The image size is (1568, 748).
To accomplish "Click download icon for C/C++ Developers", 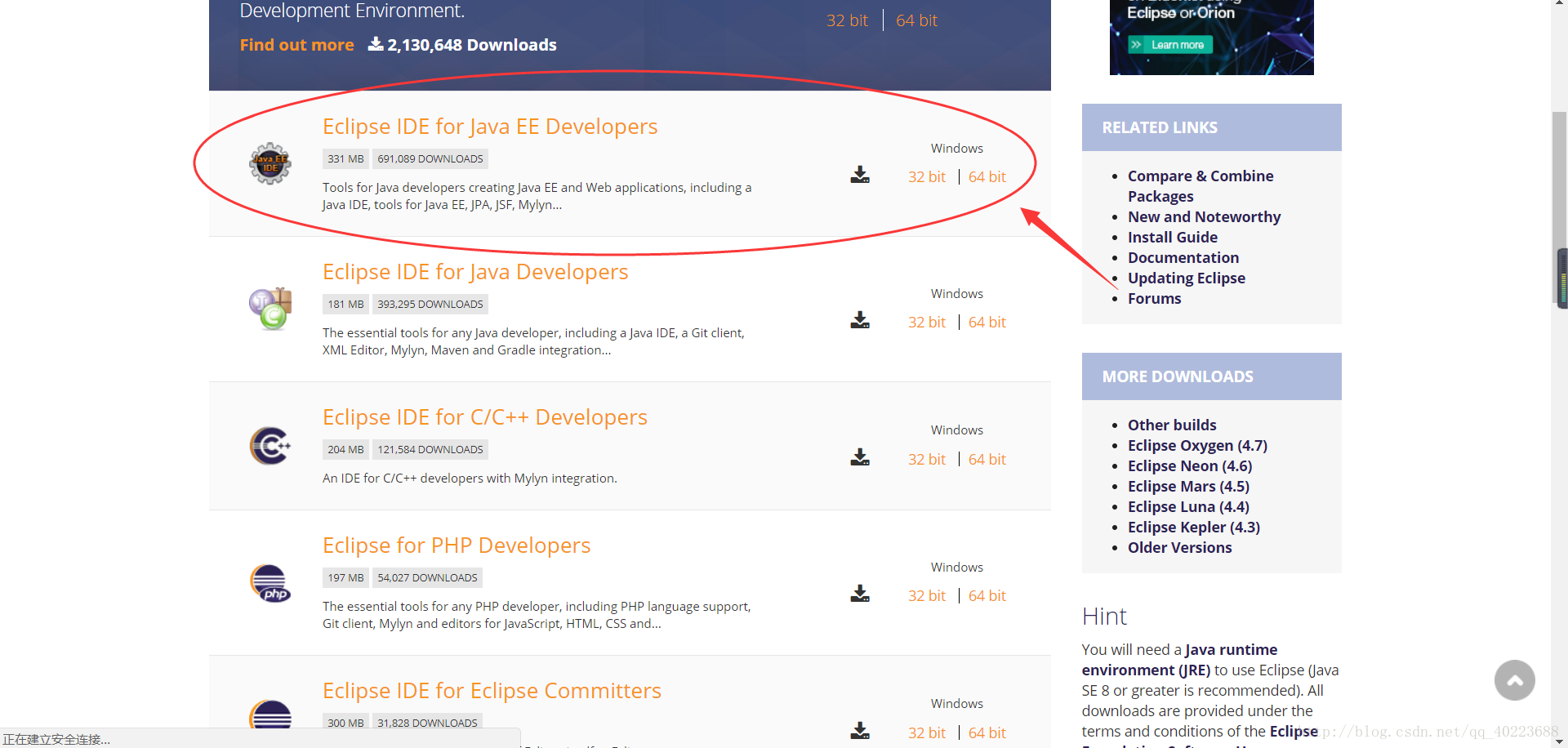I will coord(860,457).
